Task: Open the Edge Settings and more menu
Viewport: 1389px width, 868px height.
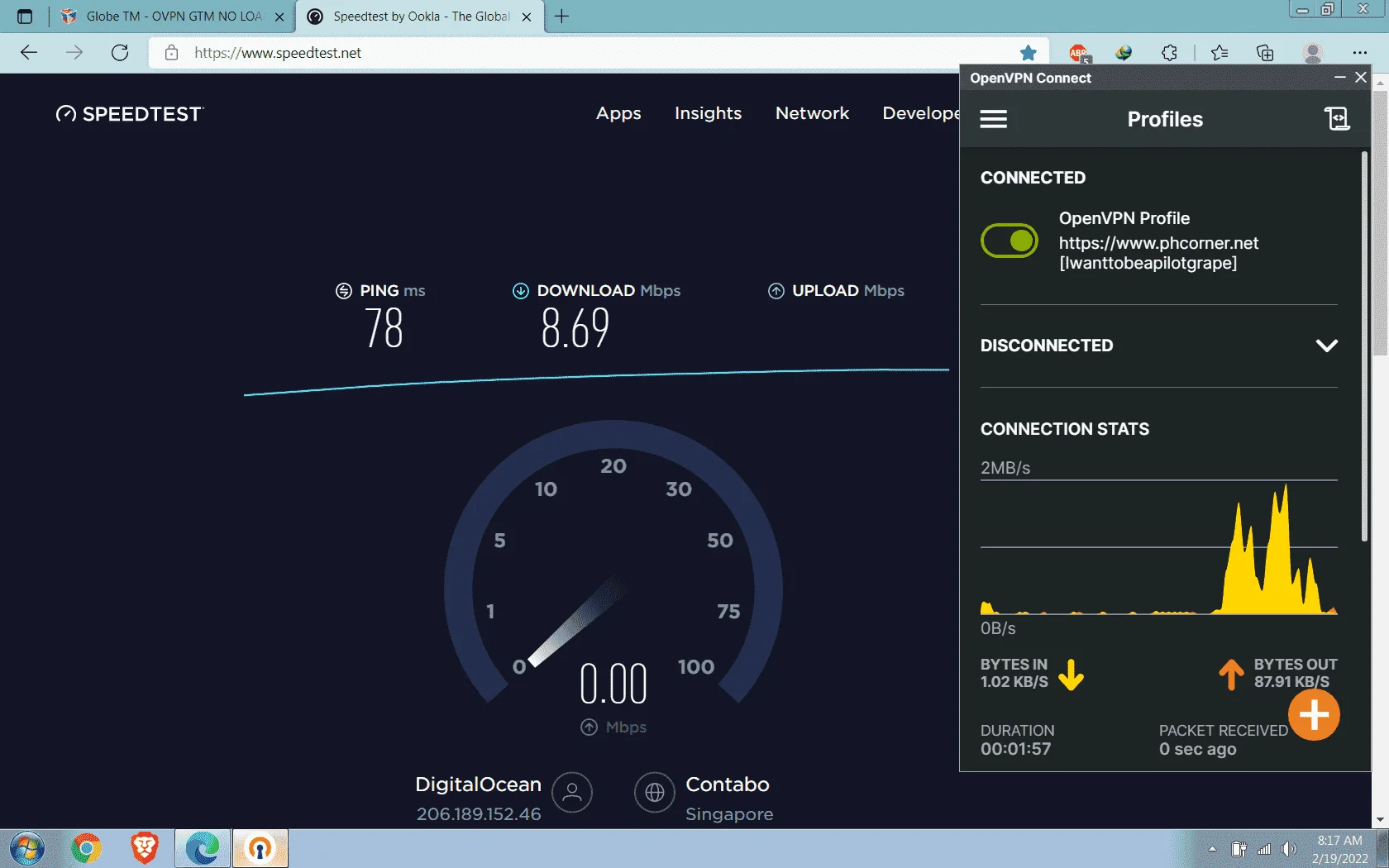Action: click(1360, 53)
